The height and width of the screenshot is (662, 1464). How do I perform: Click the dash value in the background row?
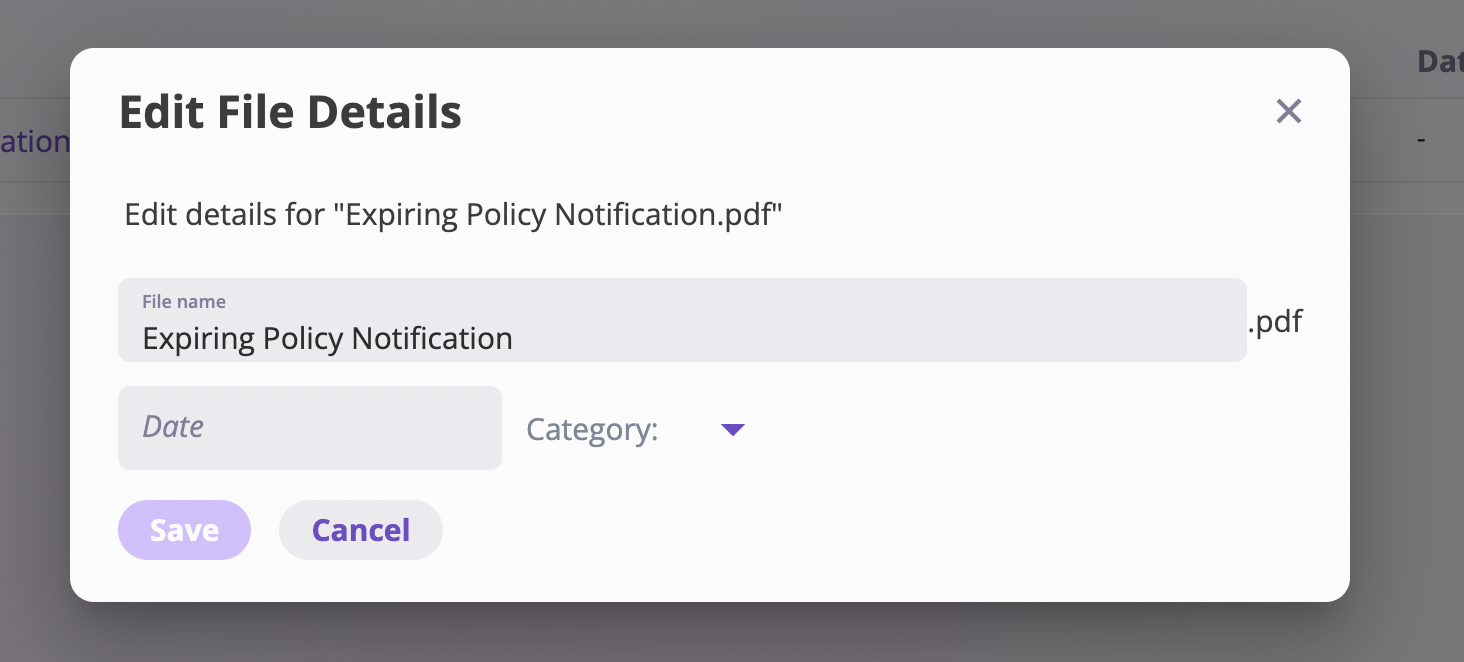coord(1421,140)
